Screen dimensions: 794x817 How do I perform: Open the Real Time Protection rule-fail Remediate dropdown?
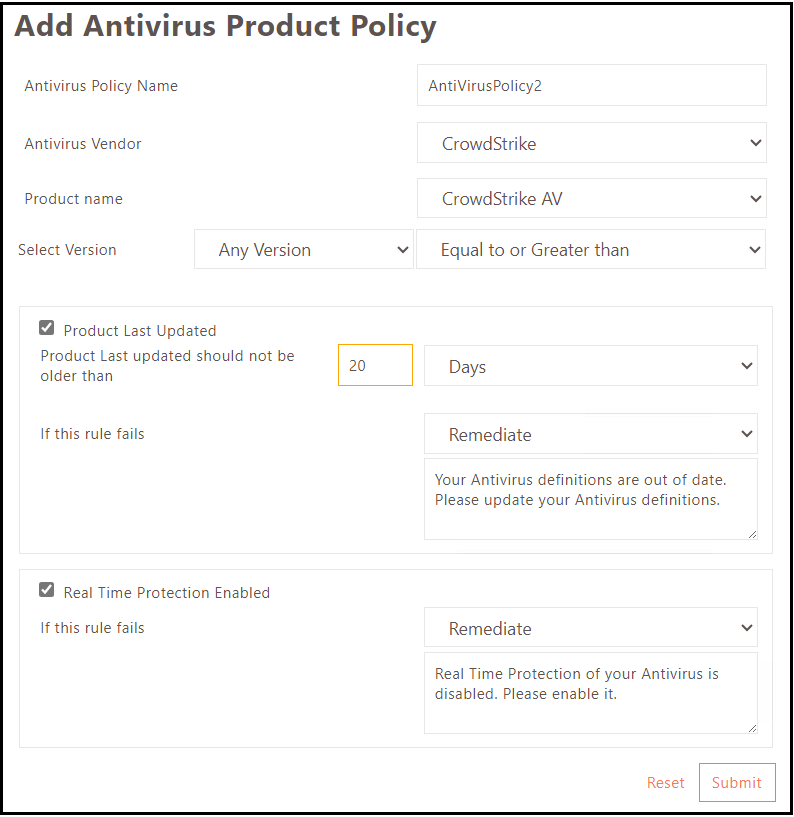(590, 629)
